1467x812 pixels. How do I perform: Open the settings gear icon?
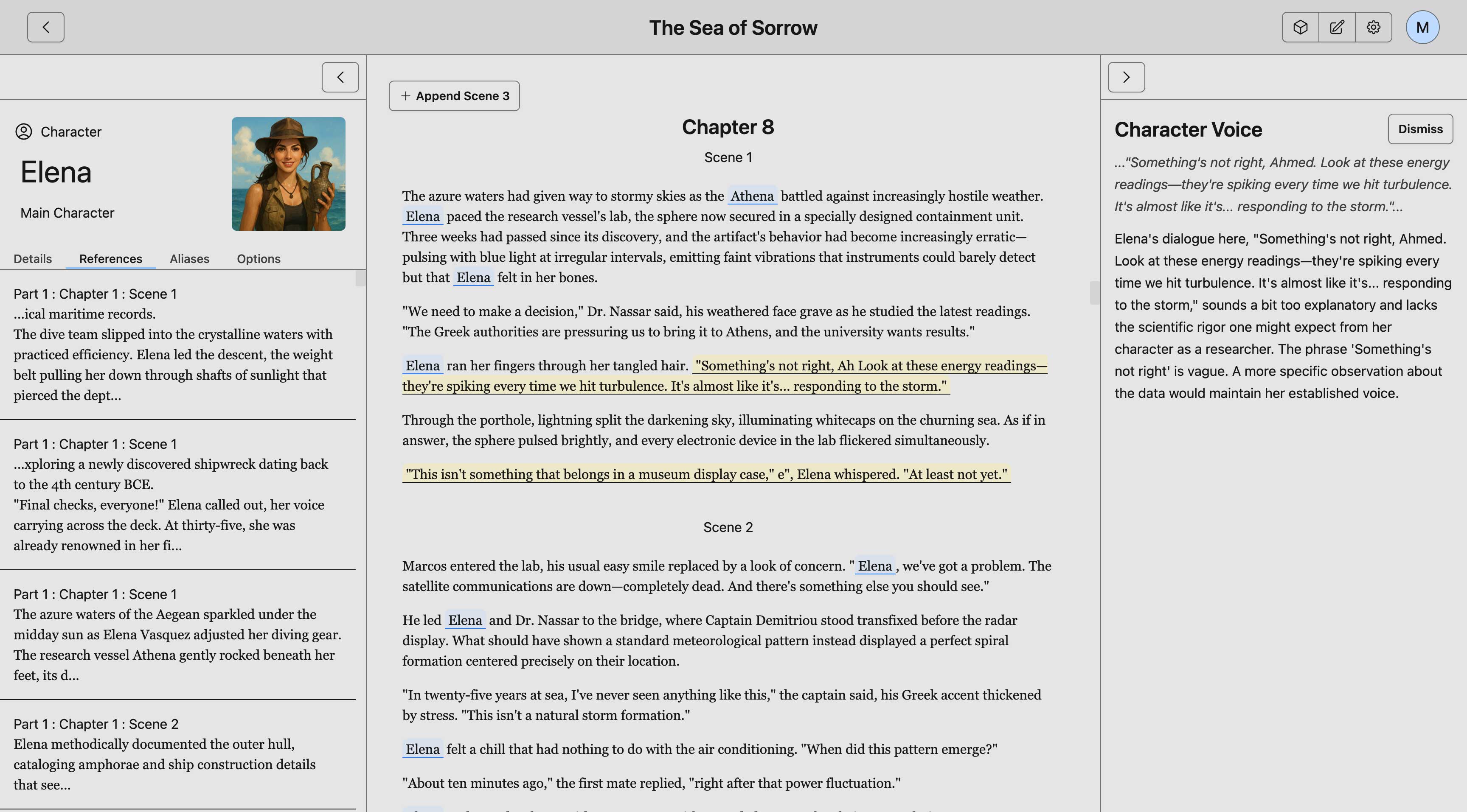coord(1373,27)
